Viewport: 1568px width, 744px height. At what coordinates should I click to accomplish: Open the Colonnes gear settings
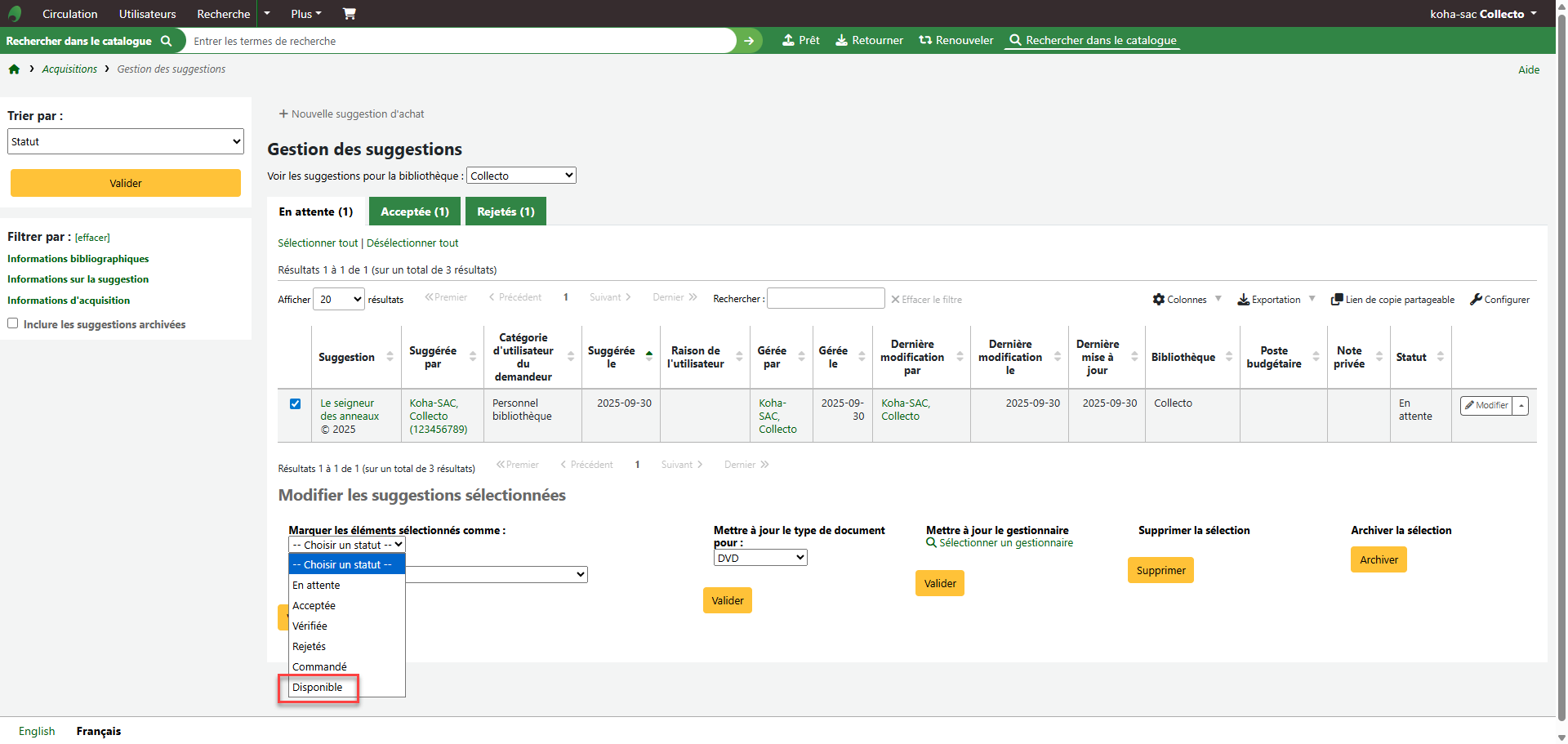(1159, 300)
